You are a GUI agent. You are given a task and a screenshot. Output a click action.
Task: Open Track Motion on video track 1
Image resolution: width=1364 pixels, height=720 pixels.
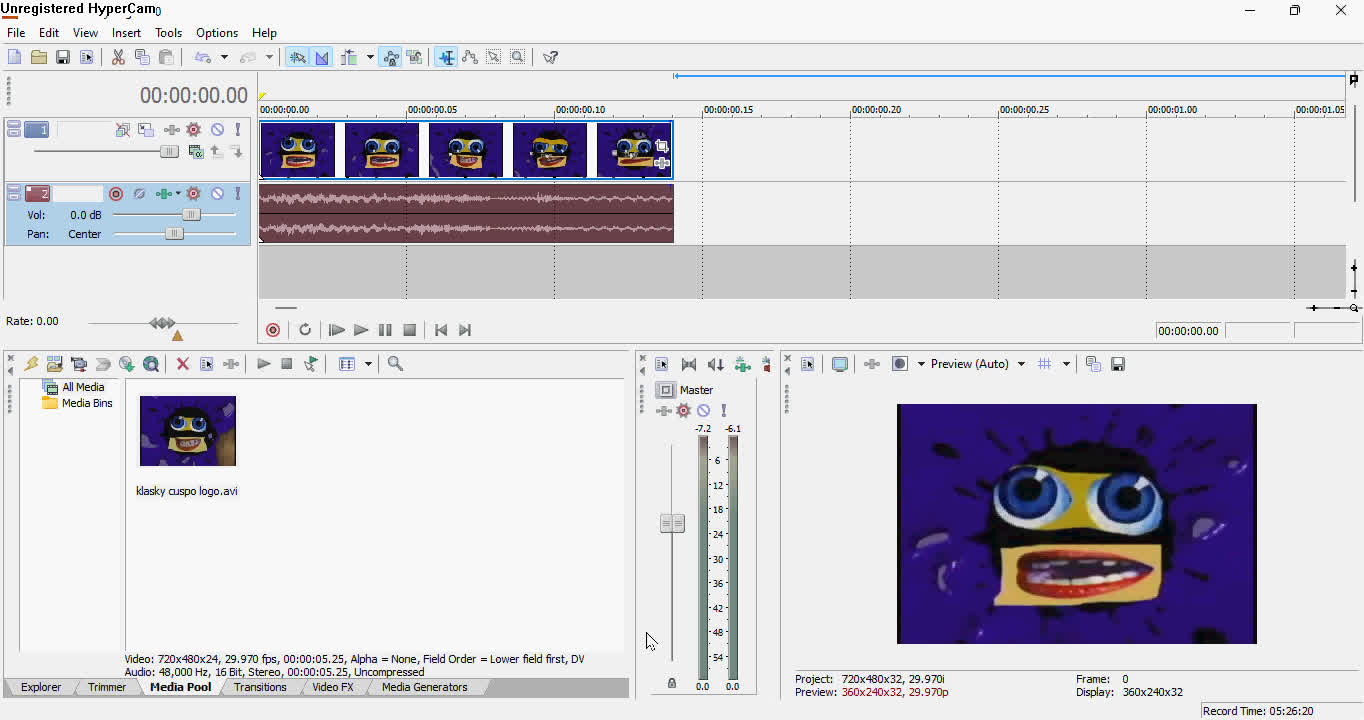point(146,130)
